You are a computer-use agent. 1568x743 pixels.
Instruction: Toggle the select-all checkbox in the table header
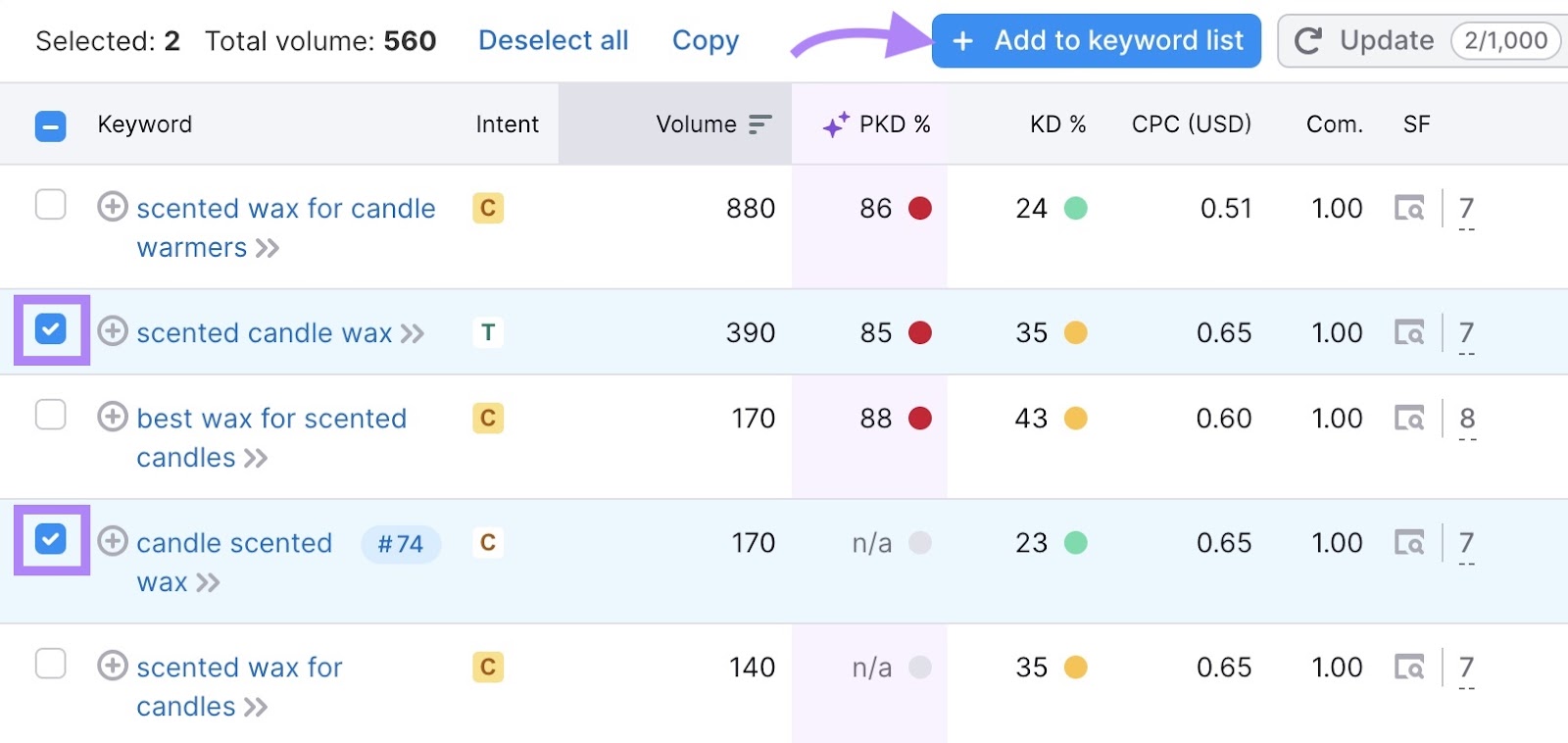[51, 125]
